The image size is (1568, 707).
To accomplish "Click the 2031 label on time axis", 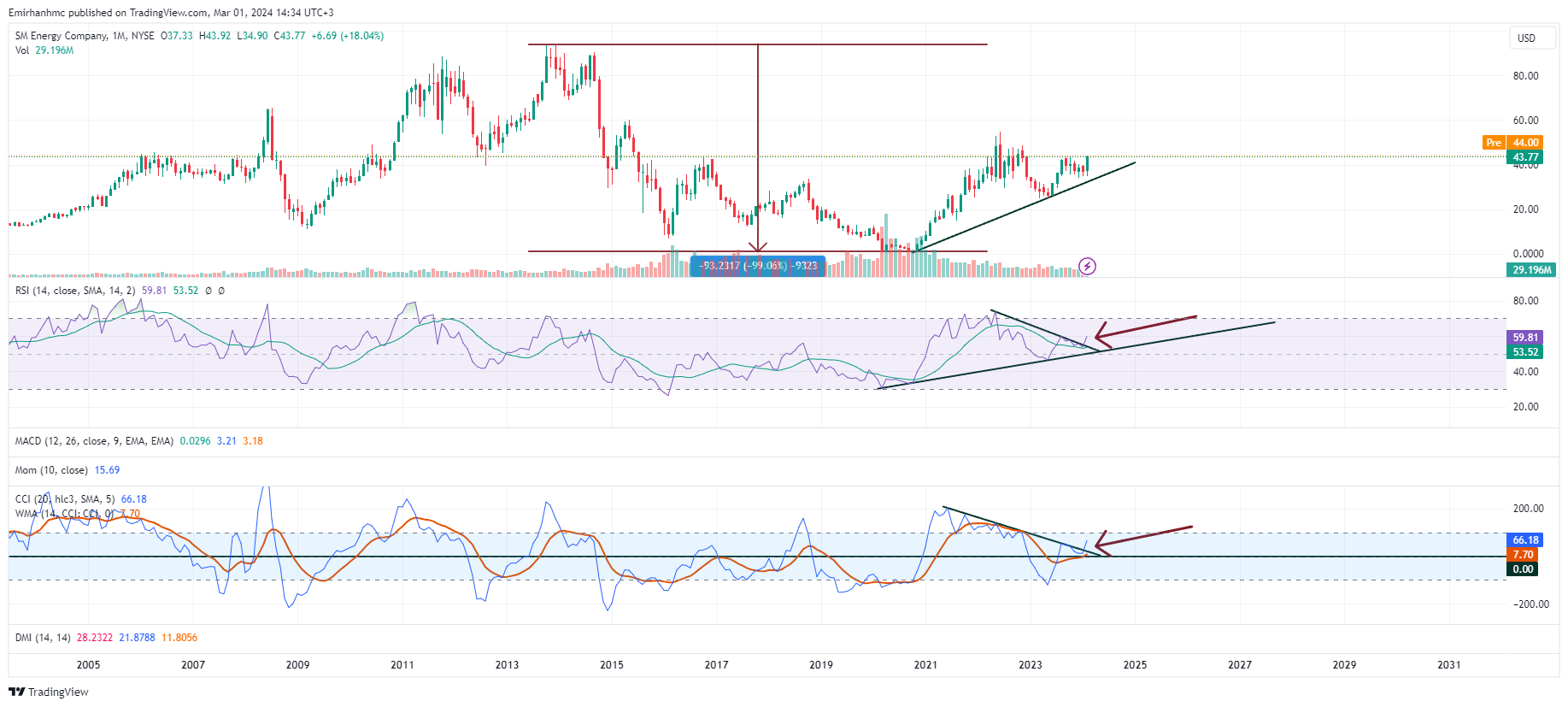I will pos(1449,665).
